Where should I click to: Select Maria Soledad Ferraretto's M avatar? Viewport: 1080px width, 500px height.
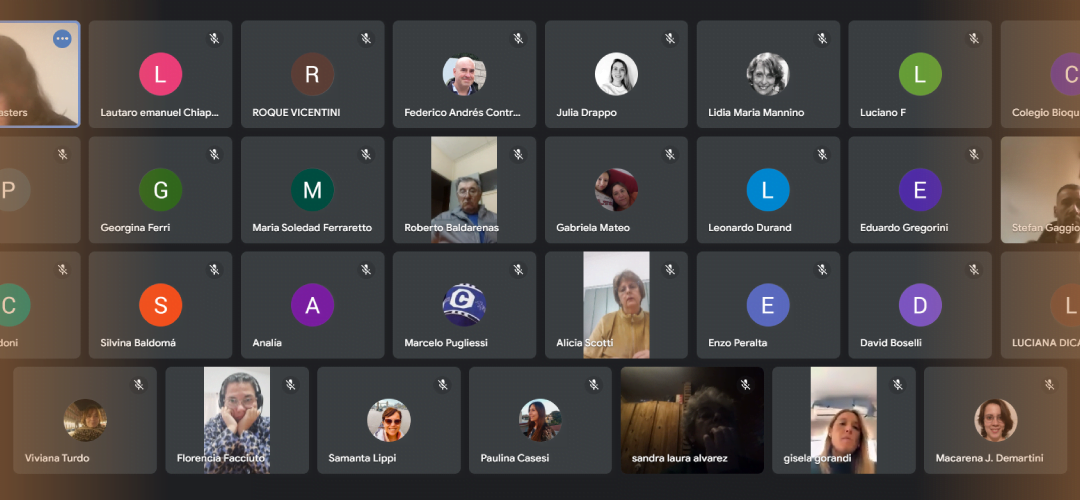pos(312,189)
